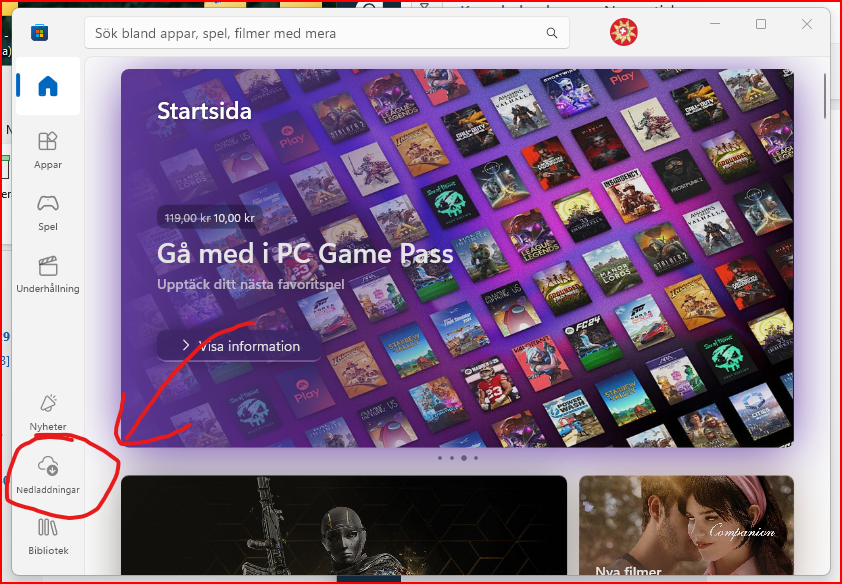This screenshot has height=584, width=842.
Task: Open the Gå med i PC Game Pass banner
Action: (x=457, y=258)
